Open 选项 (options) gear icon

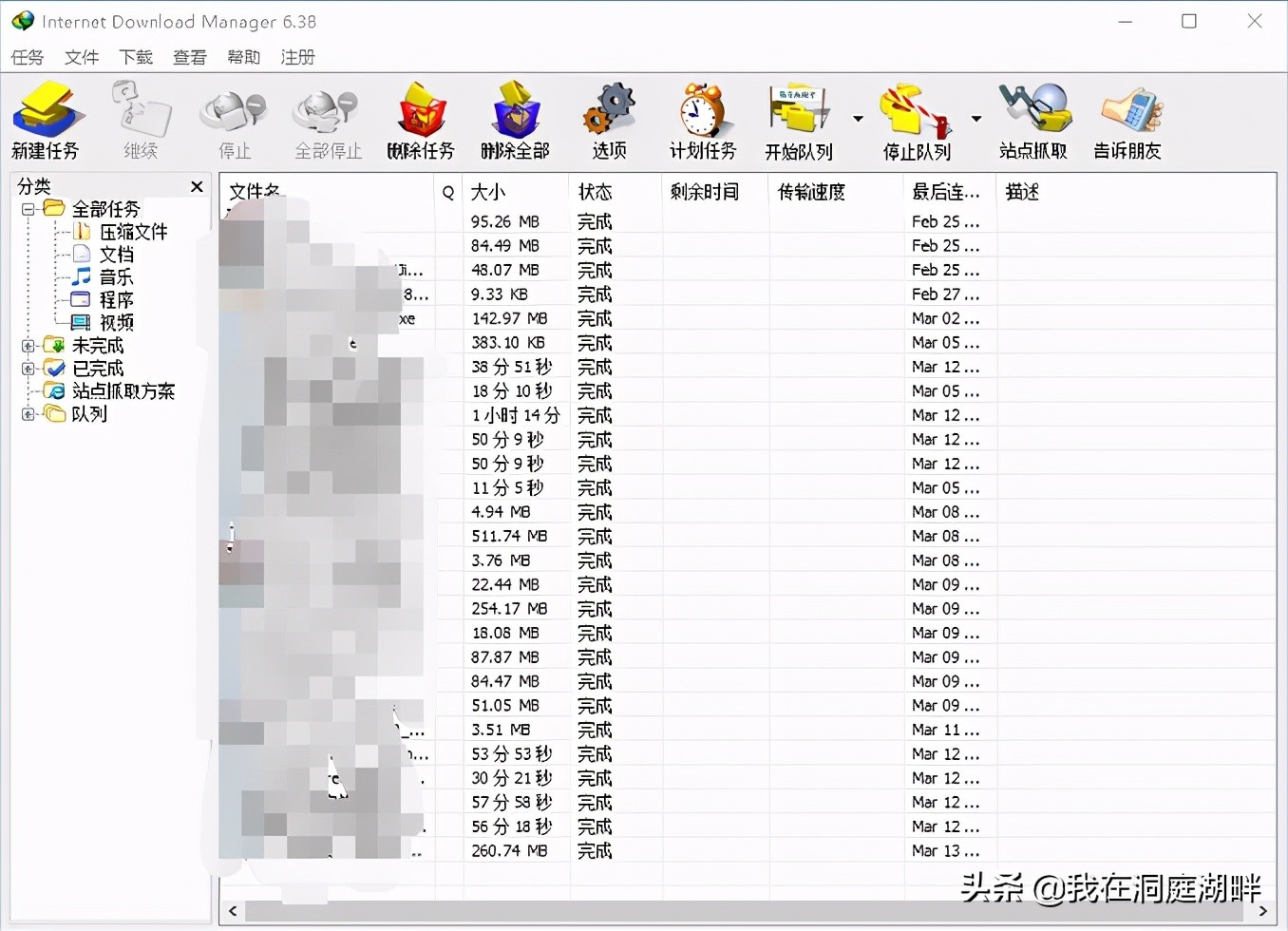[609, 121]
